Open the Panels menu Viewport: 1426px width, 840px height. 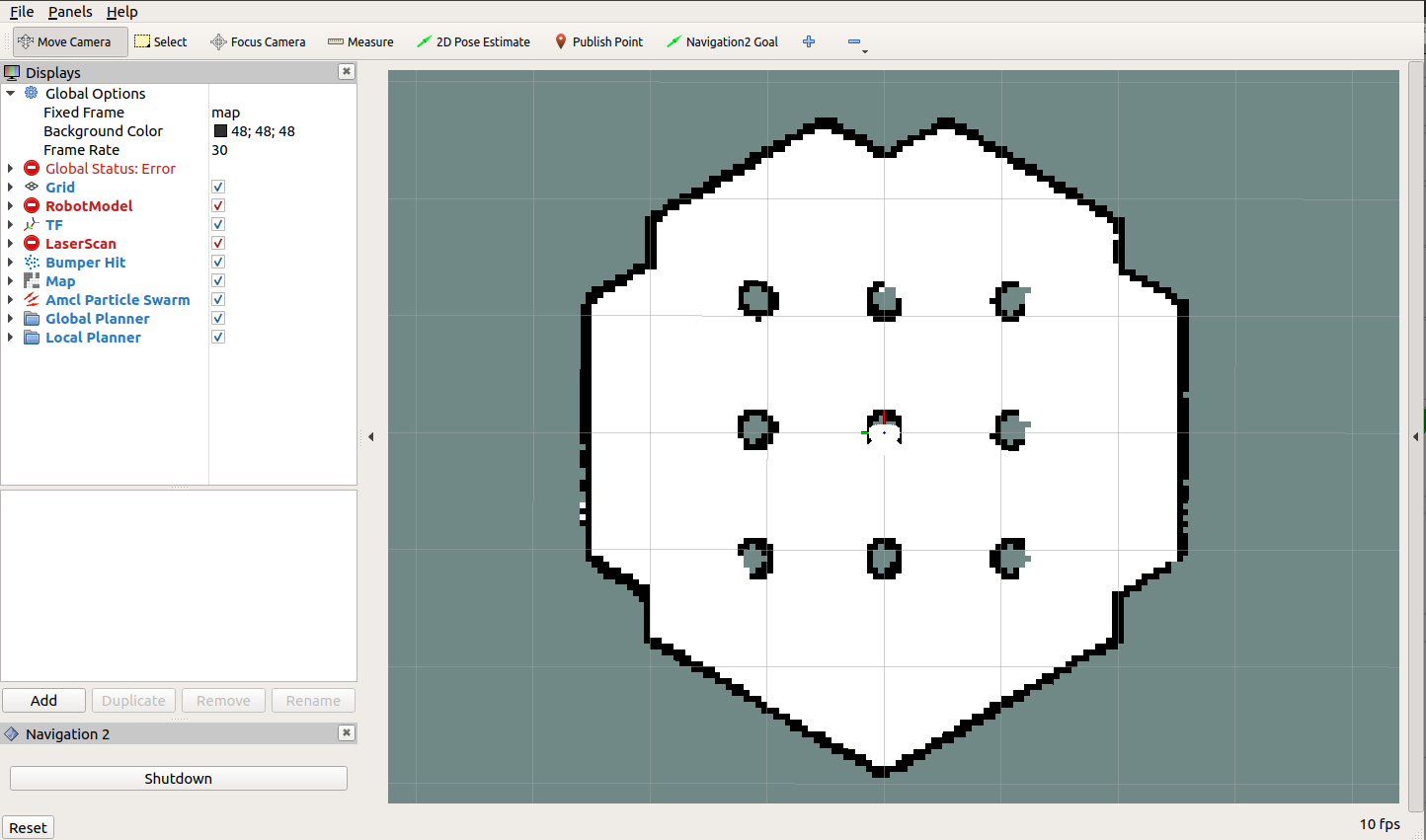[x=70, y=12]
